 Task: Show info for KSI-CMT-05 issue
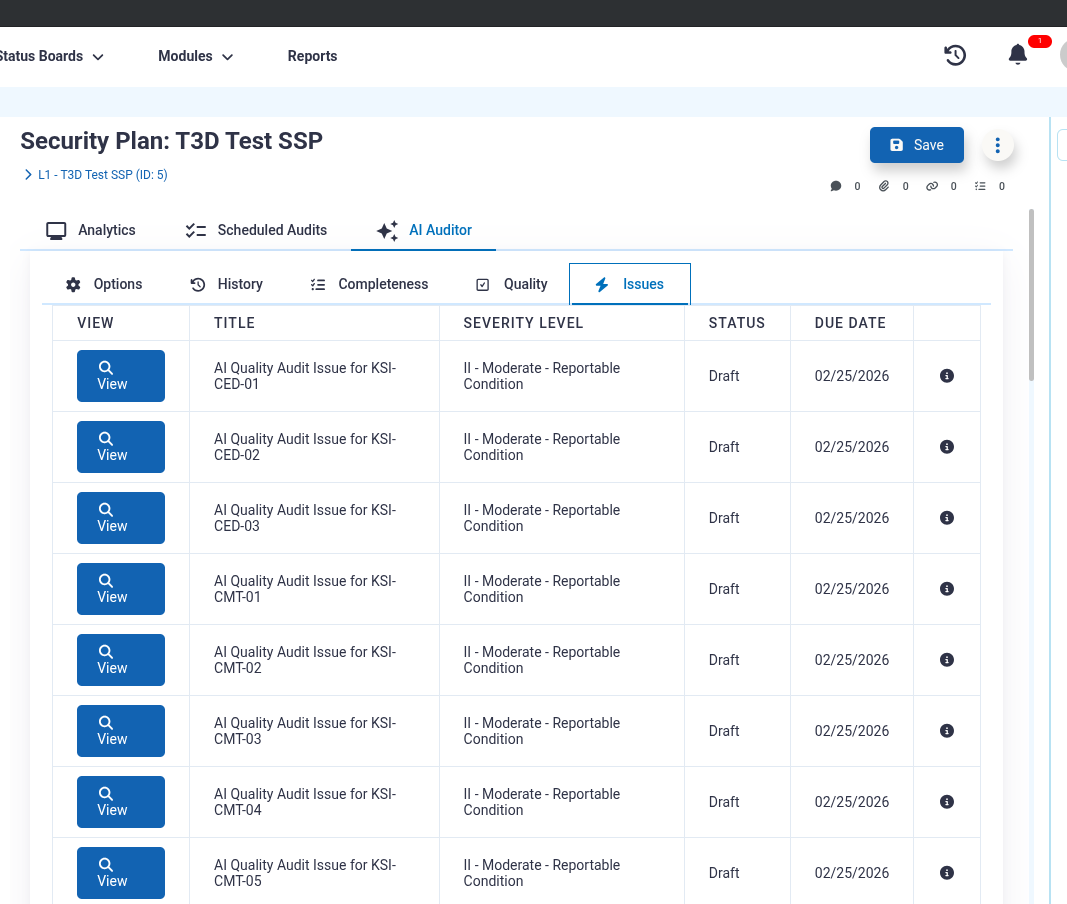[947, 873]
